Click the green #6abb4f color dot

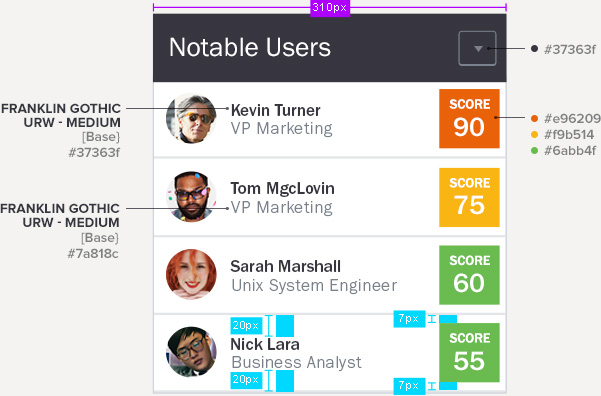point(534,151)
